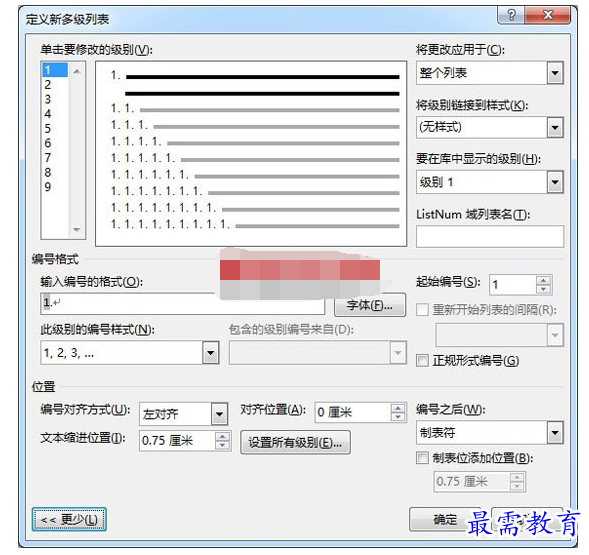Select level 4 in the level list
This screenshot has height=555, width=589.
[55, 114]
